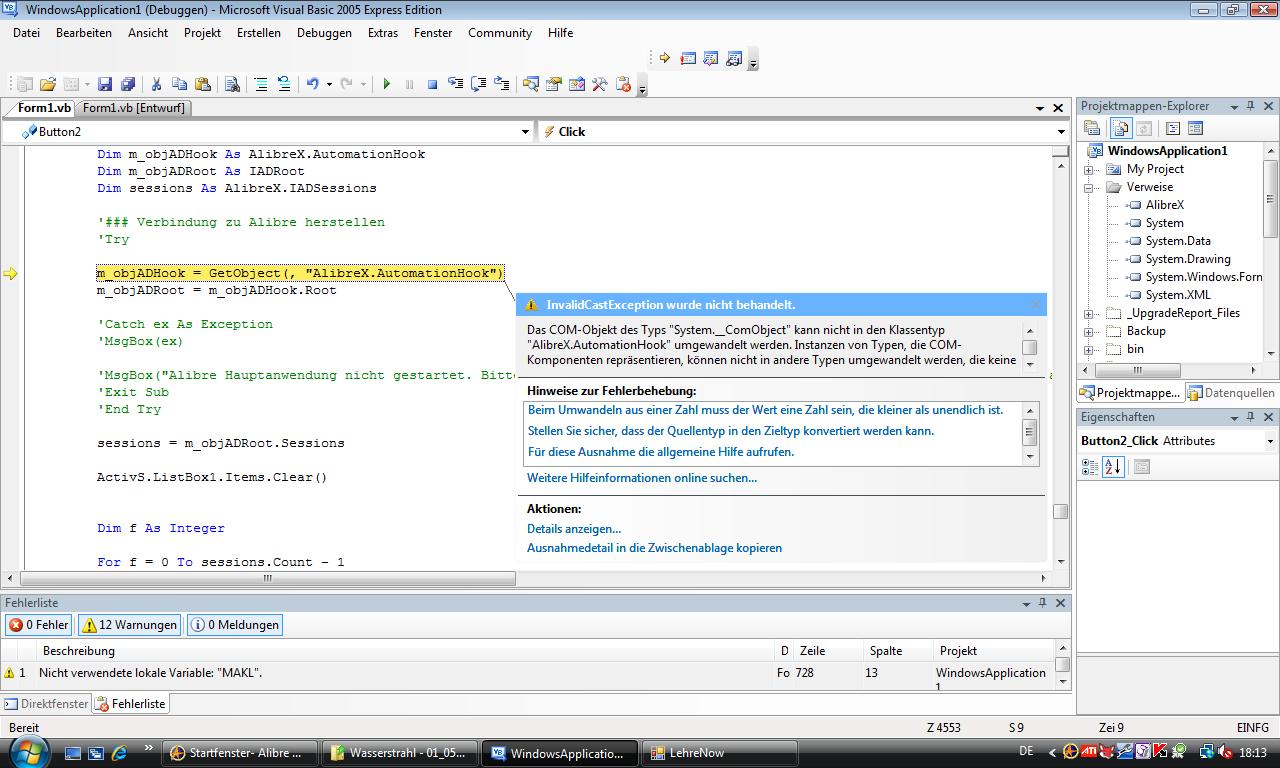Close the InvalidCastException popup
The image size is (1280, 768).
[x=1035, y=304]
